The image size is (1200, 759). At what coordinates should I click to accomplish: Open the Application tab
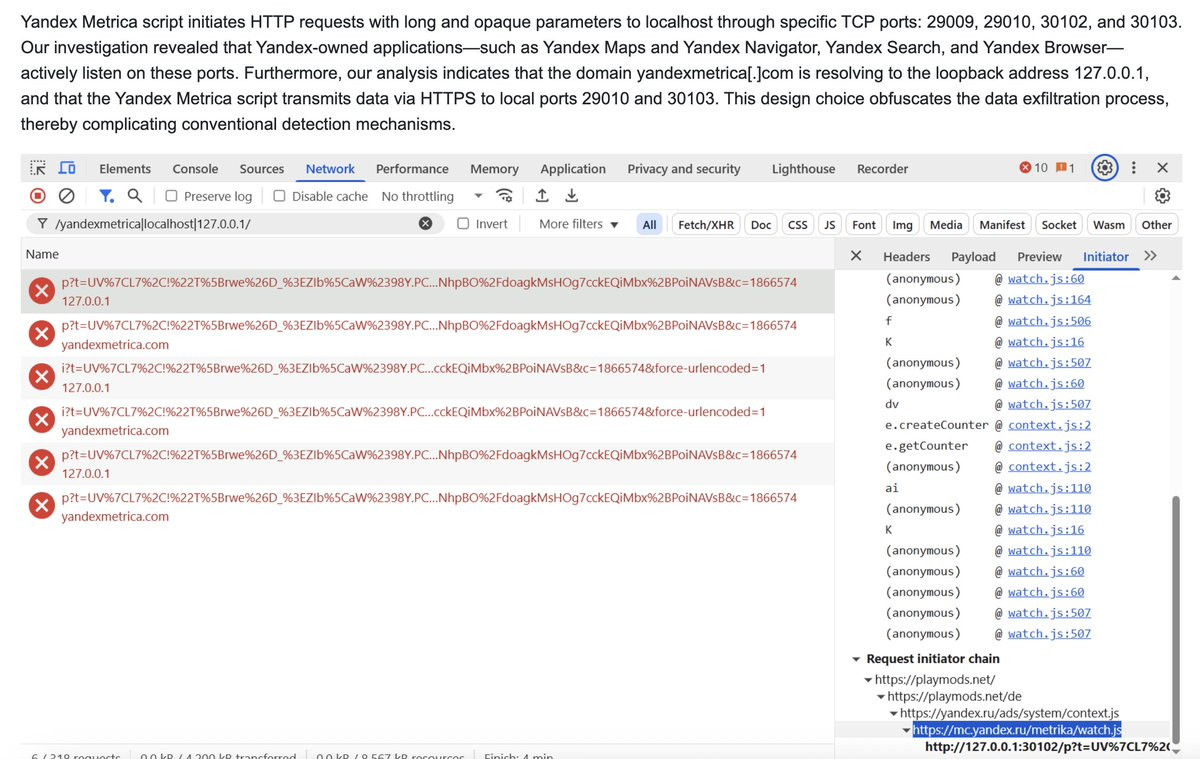(573, 169)
